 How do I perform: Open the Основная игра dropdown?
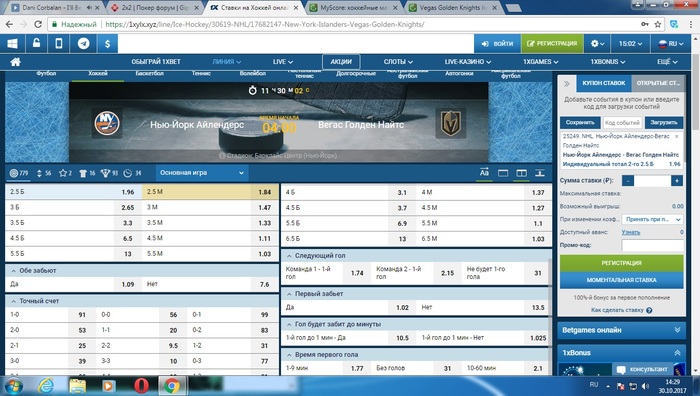tap(202, 173)
